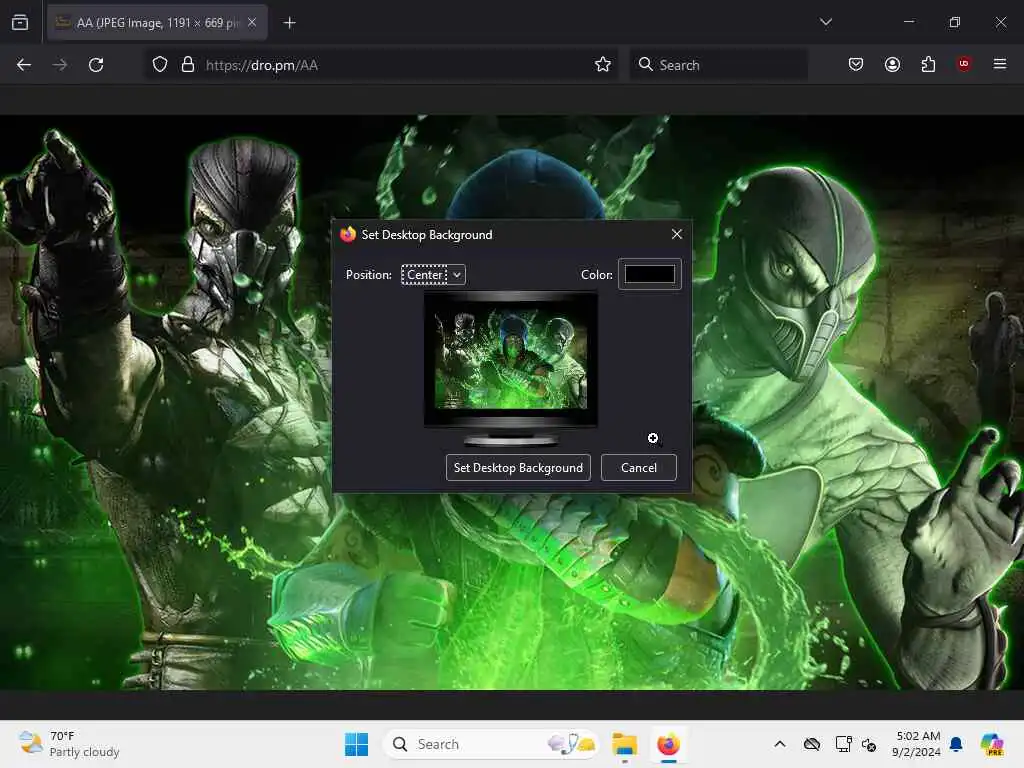
Task: Click the Cancel button in dialog
Action: click(639, 468)
